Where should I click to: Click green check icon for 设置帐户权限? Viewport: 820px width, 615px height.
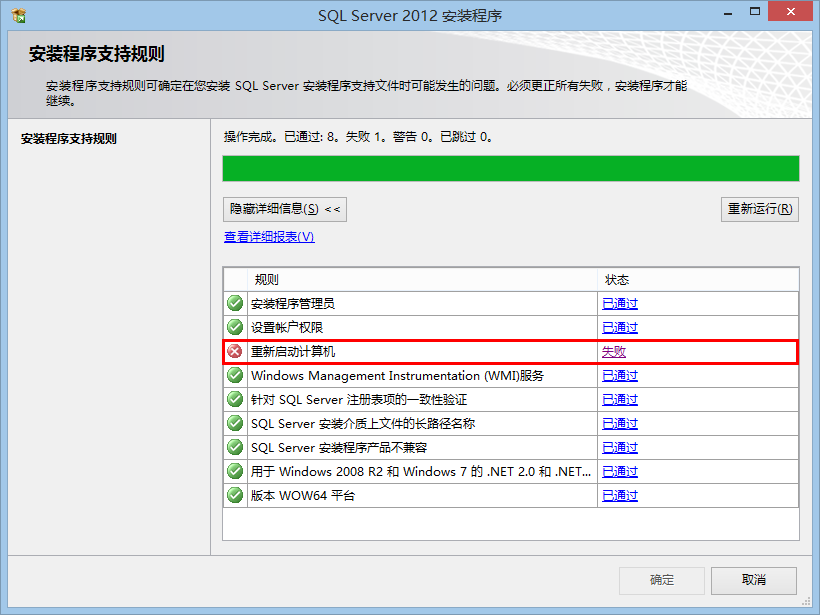[235, 327]
